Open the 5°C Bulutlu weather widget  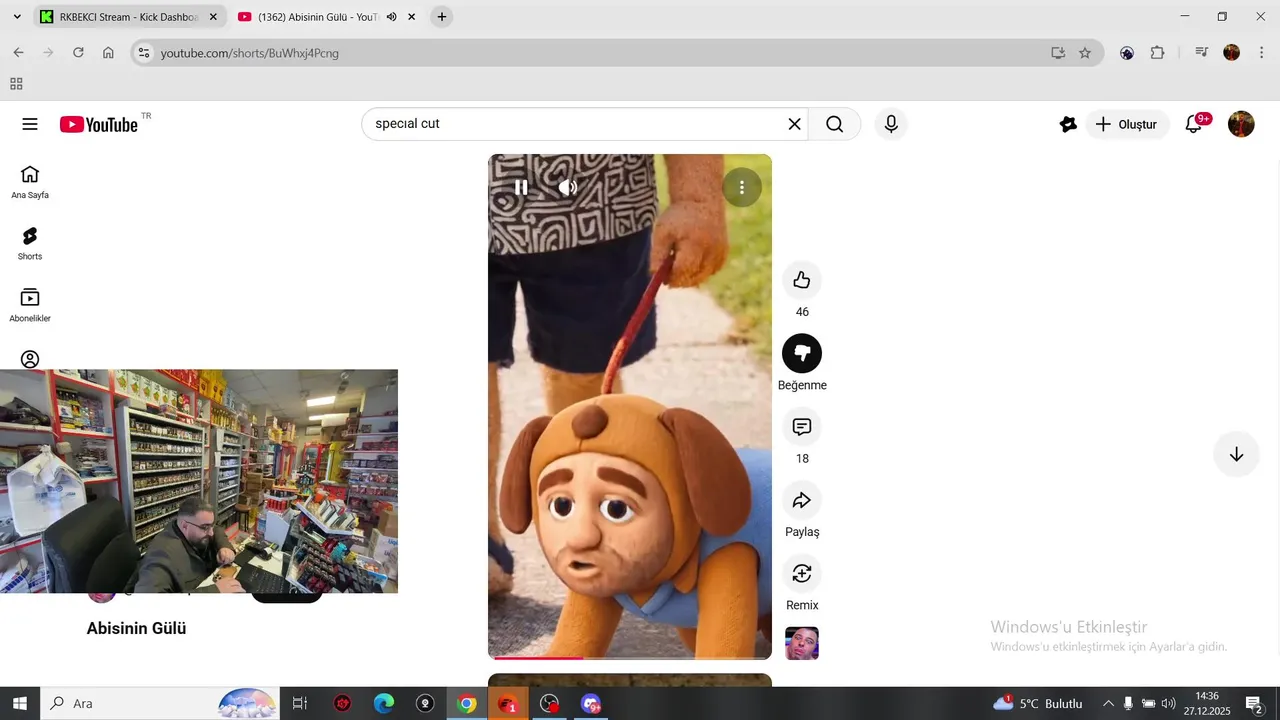coord(1038,703)
